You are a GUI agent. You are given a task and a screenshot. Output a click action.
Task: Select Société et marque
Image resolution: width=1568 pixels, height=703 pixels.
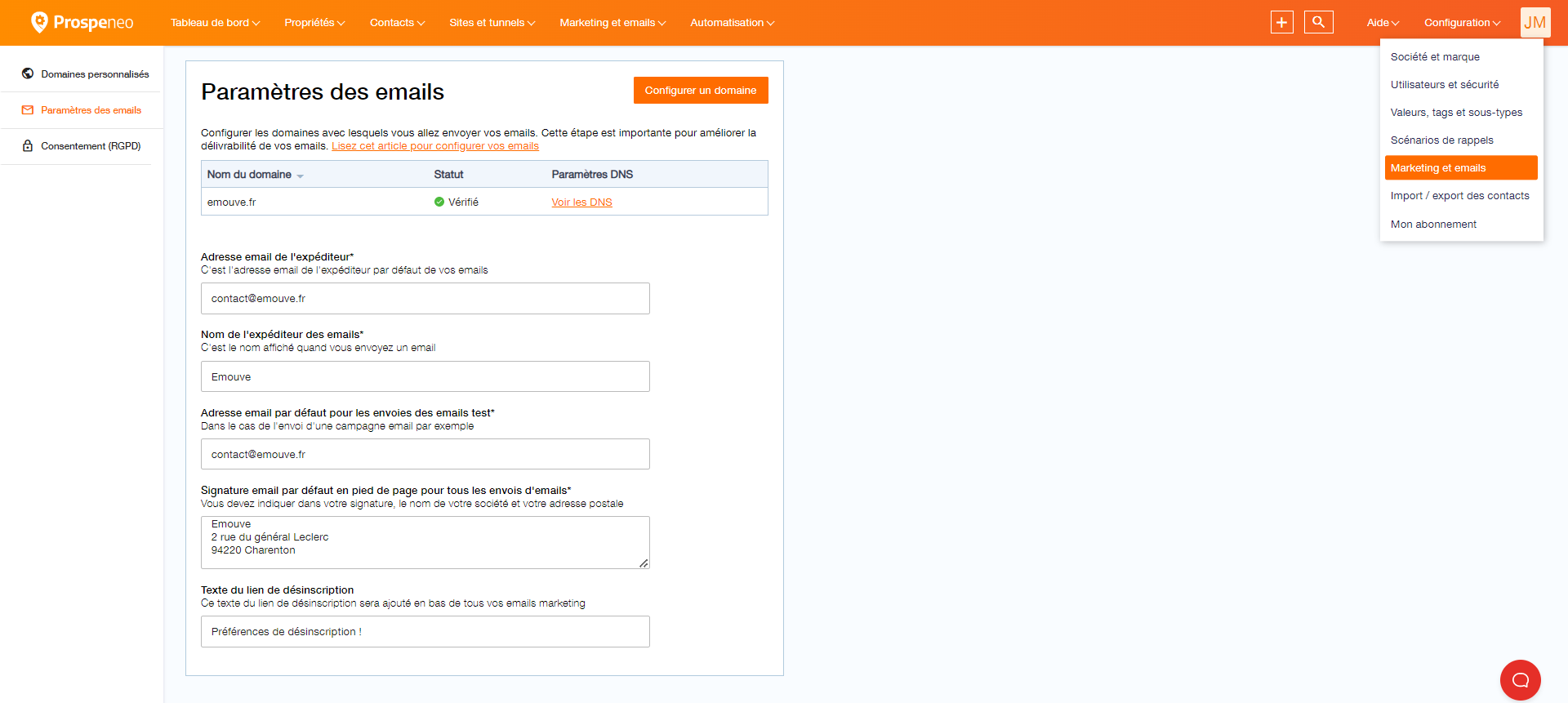pyautogui.click(x=1461, y=57)
